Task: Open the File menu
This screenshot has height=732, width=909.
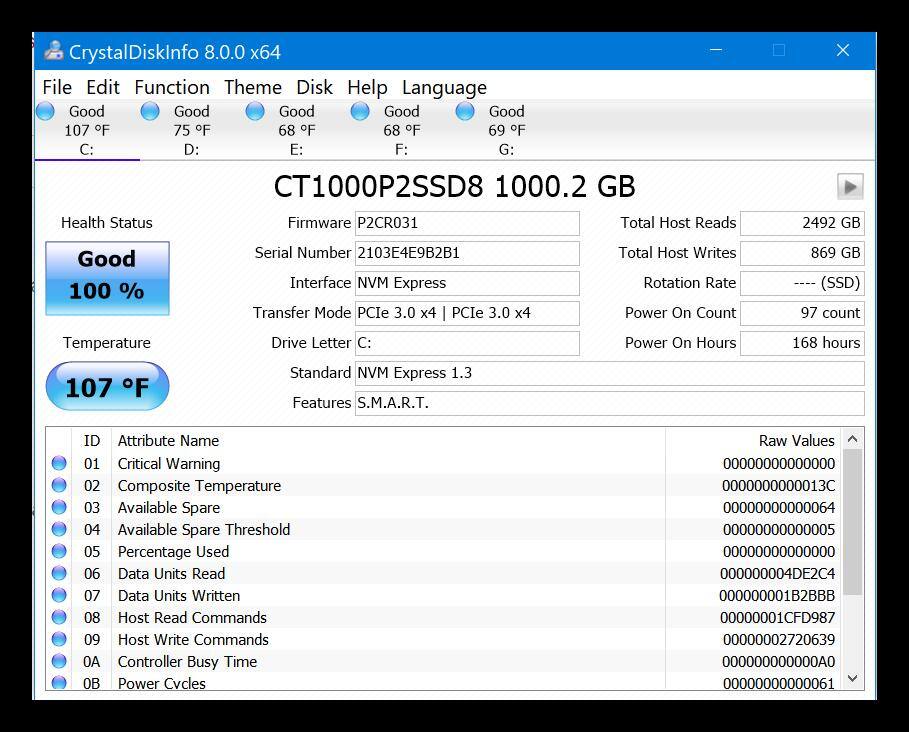Action: 57,88
